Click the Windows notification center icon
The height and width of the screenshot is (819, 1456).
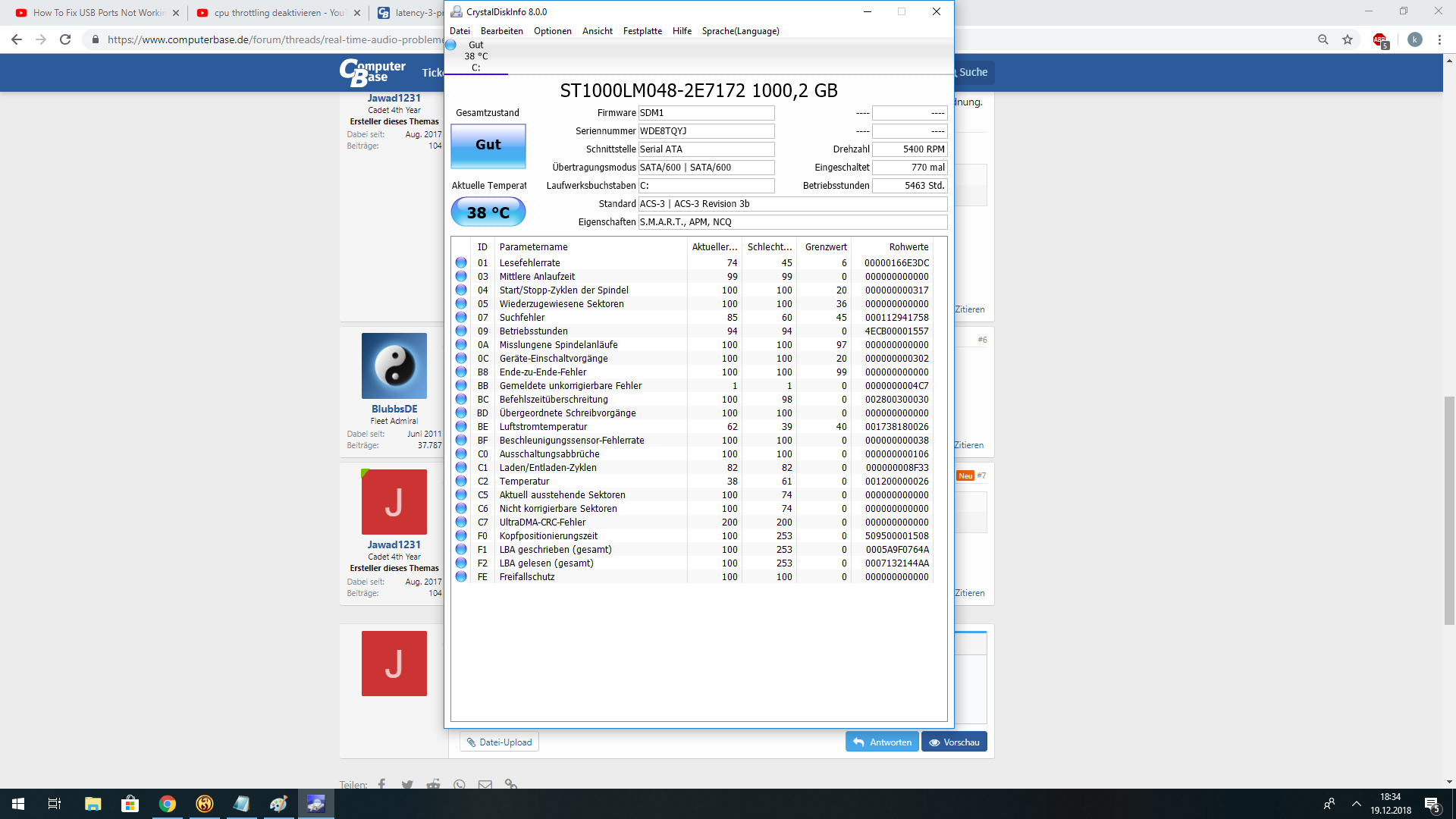(1432, 804)
